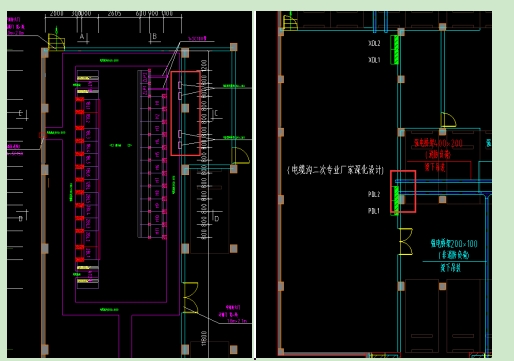The image size is (514, 361).
Task: Click the 2605 dimension text at top
Action: (115, 14)
